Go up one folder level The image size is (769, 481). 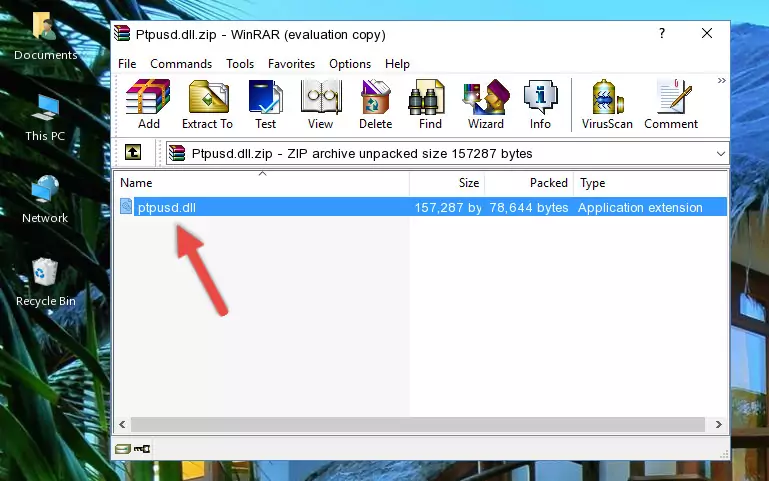point(133,152)
